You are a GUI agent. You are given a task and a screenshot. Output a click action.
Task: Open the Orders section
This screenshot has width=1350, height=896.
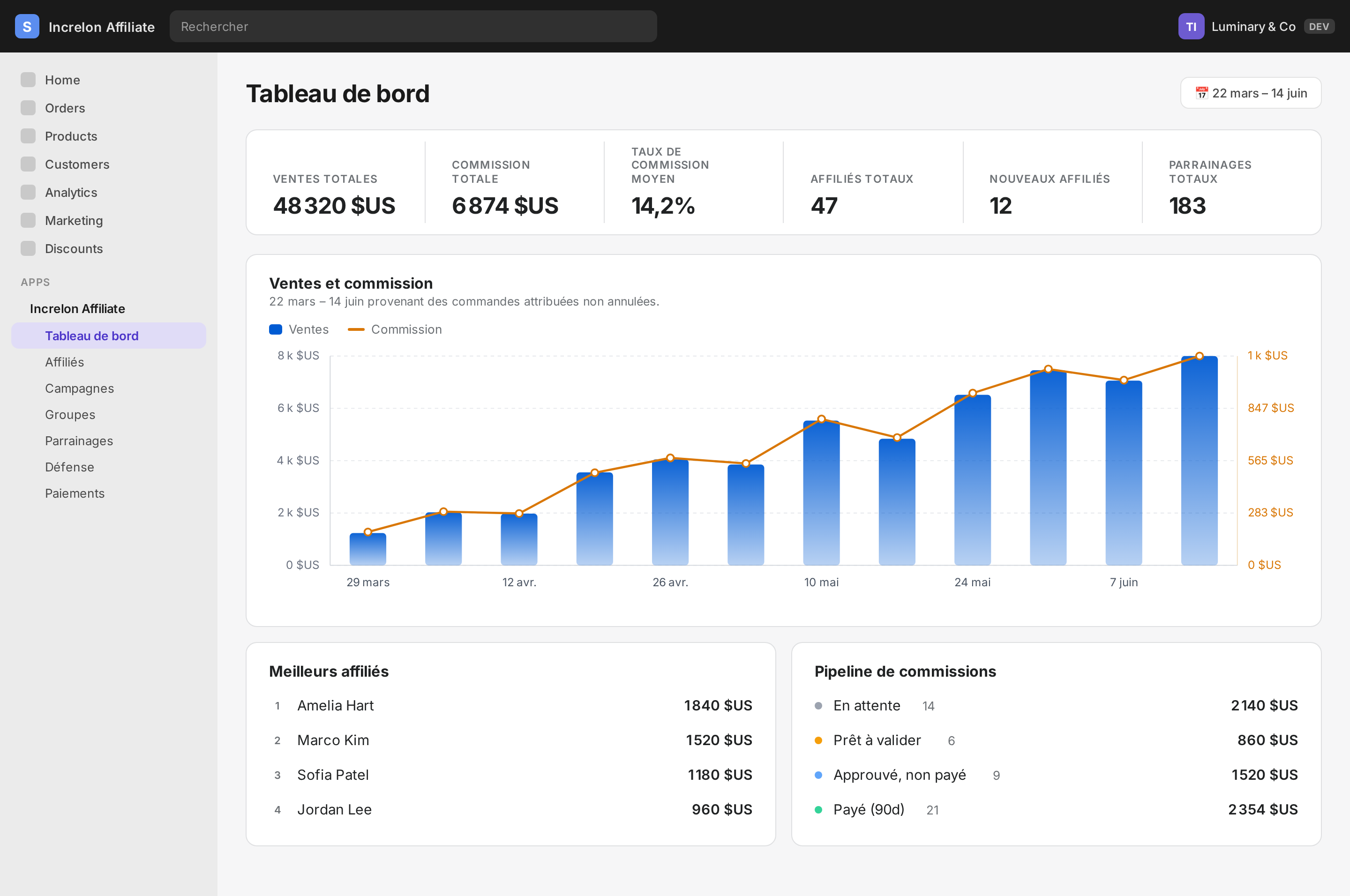tap(109, 108)
